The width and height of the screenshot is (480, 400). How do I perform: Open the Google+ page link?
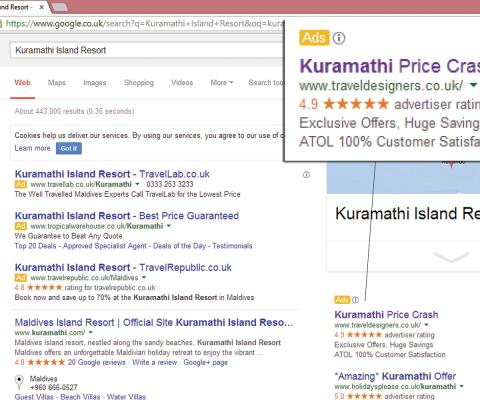pos(206,362)
